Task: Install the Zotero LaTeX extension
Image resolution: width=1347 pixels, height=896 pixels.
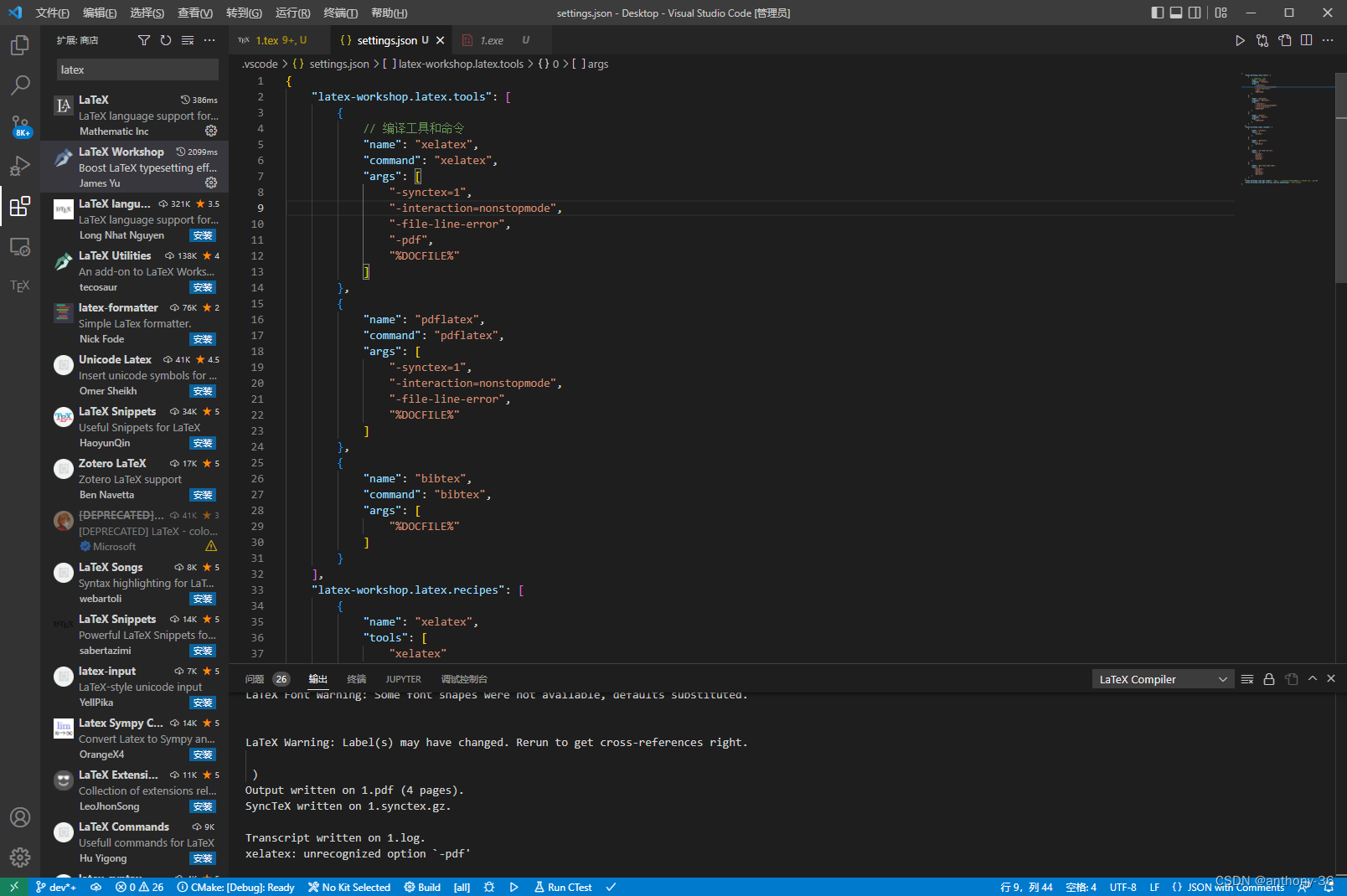Action: coord(203,495)
